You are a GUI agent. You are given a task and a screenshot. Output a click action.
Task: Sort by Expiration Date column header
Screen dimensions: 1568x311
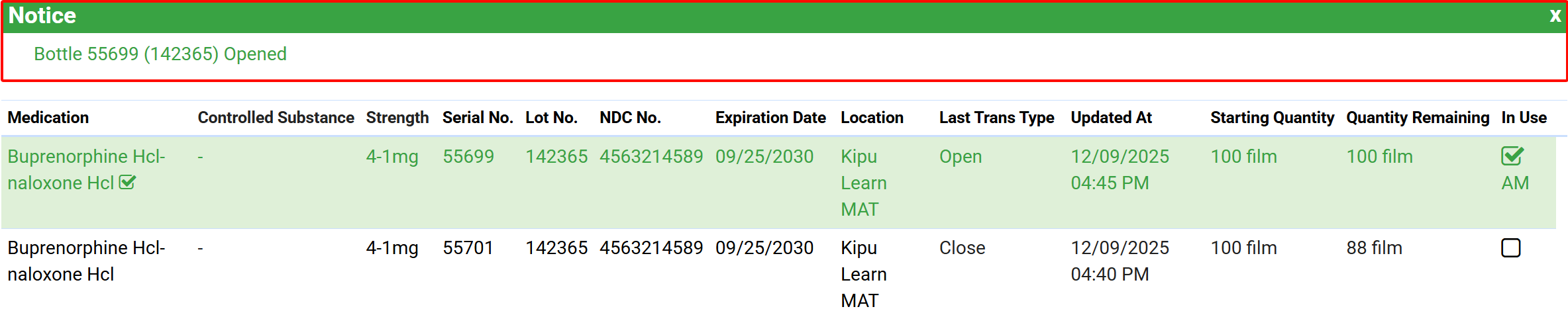click(770, 118)
